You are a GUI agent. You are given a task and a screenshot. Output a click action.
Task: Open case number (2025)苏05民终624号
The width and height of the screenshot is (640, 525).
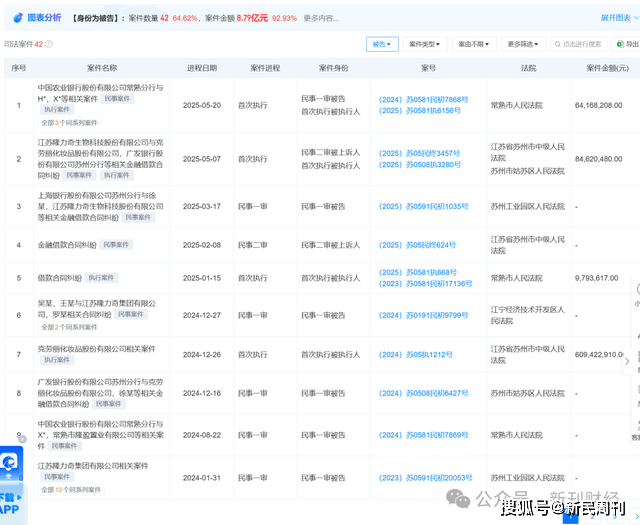(417, 245)
